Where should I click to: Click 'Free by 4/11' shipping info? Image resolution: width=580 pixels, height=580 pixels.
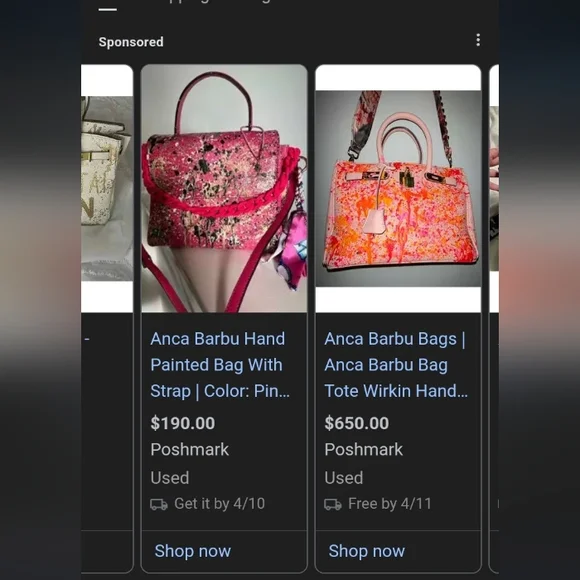point(390,504)
